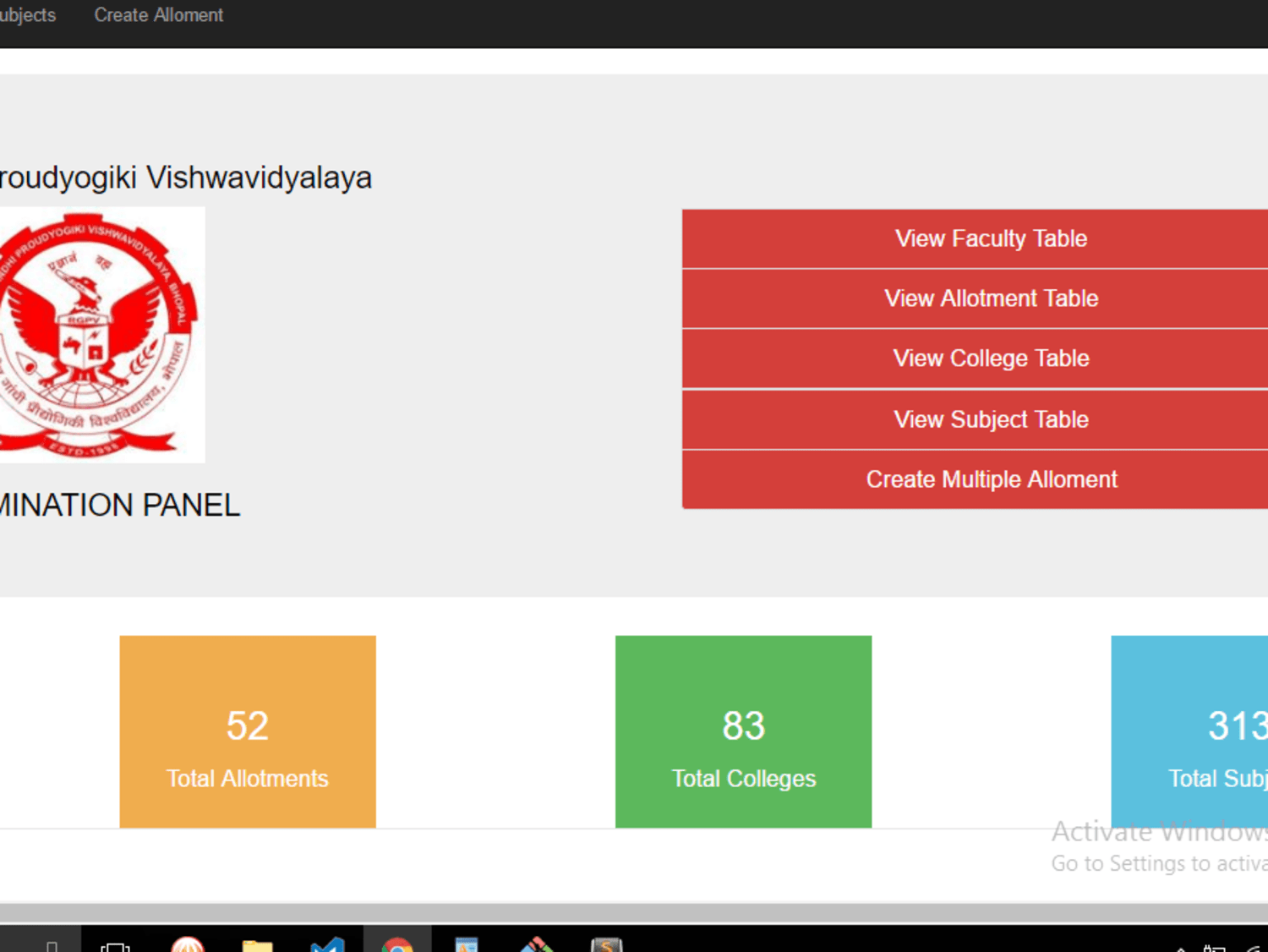
Task: Click the Total Allotments orange card
Action: coord(248,731)
